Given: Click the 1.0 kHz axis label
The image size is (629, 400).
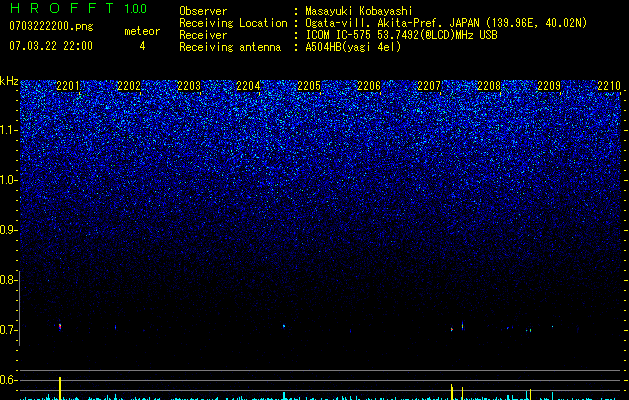Looking at the screenshot, I should tap(8, 180).
